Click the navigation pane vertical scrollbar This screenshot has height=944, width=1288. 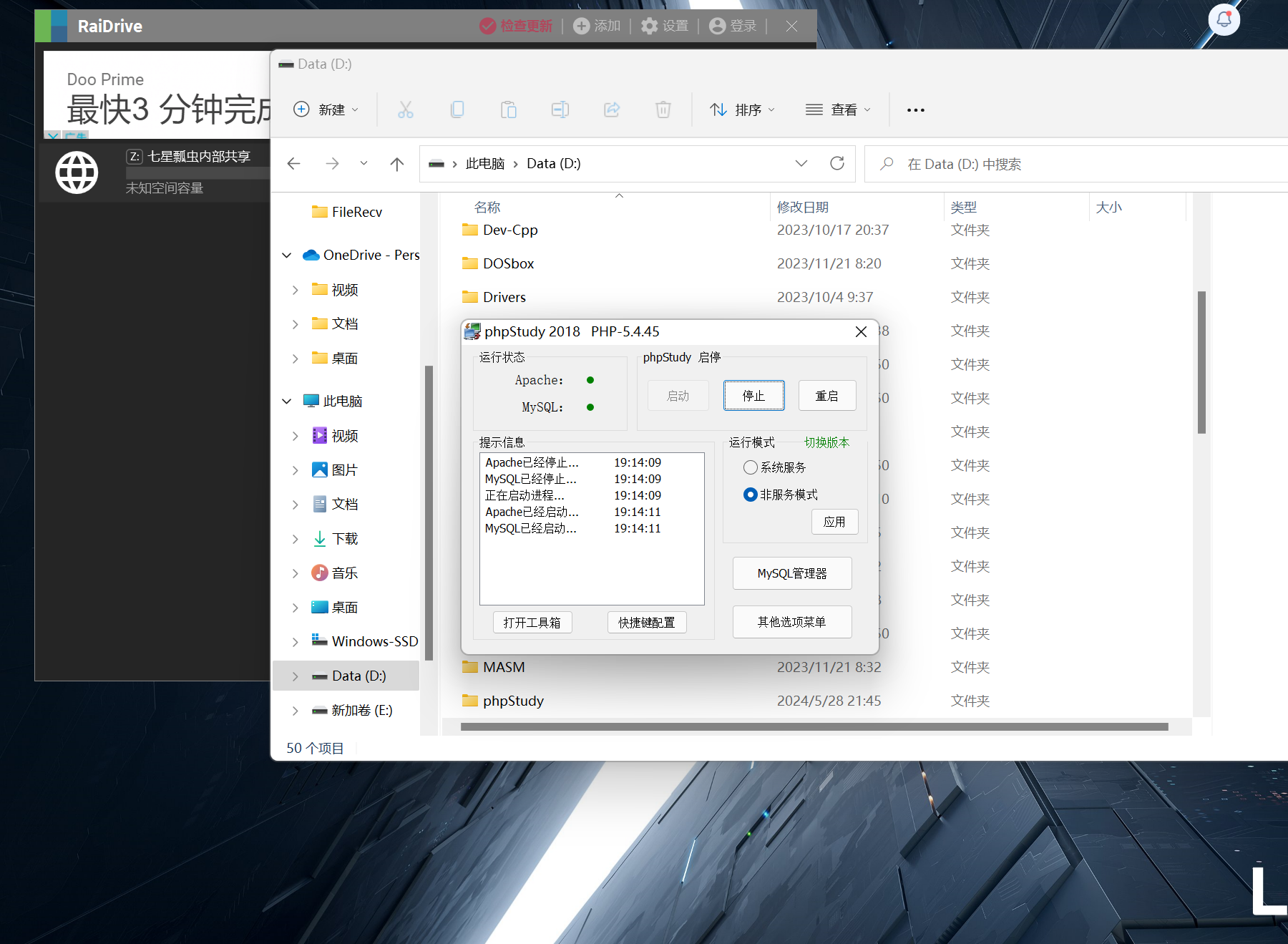tap(429, 512)
